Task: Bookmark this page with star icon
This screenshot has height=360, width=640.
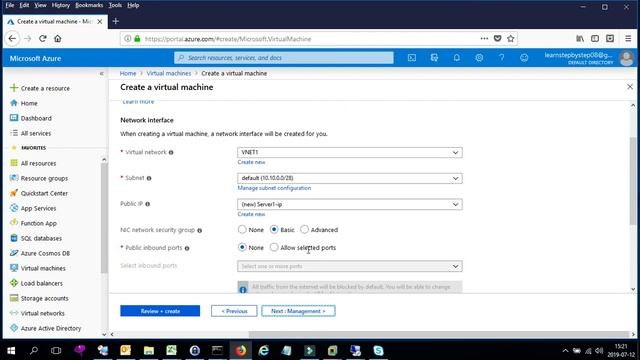Action: (x=511, y=38)
